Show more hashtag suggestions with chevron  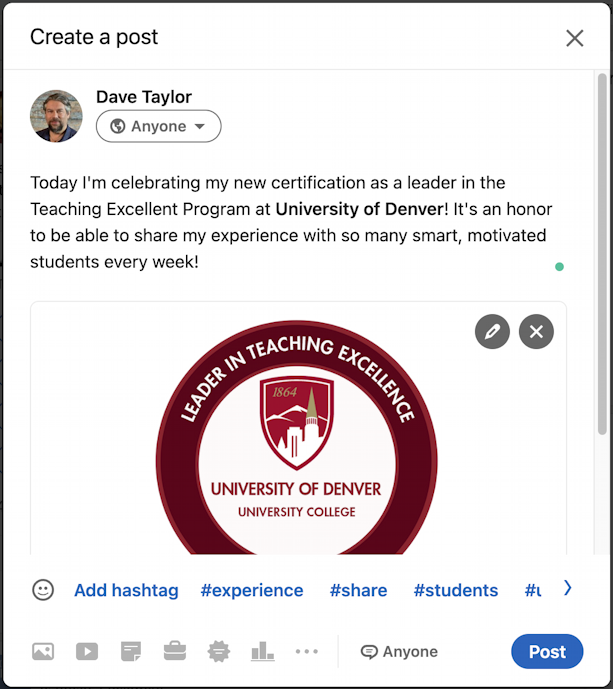coord(567,587)
